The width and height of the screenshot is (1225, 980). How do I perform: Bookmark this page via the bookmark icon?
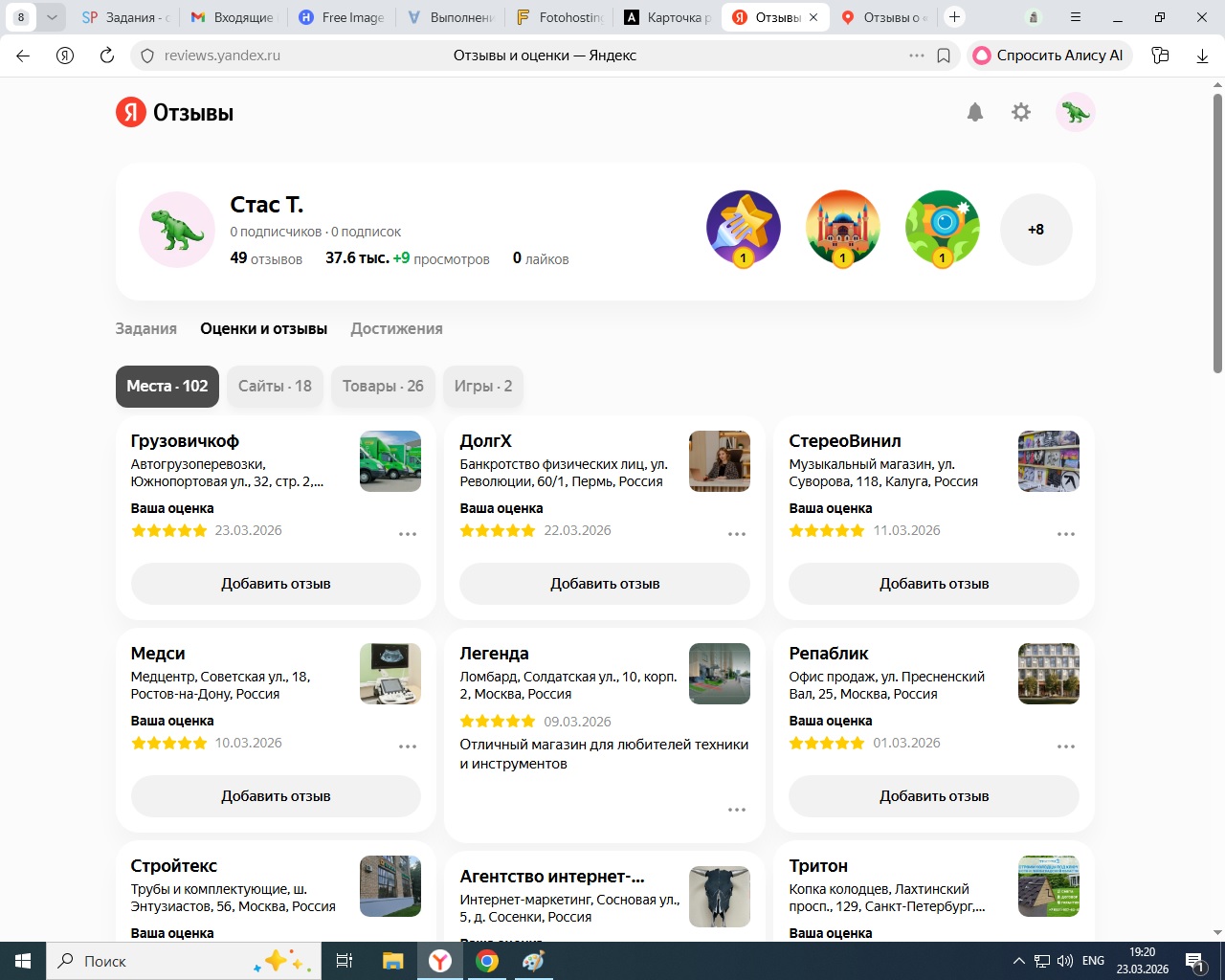point(944,56)
